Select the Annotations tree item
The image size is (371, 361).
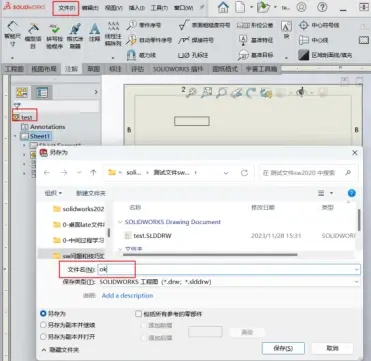(x=43, y=127)
